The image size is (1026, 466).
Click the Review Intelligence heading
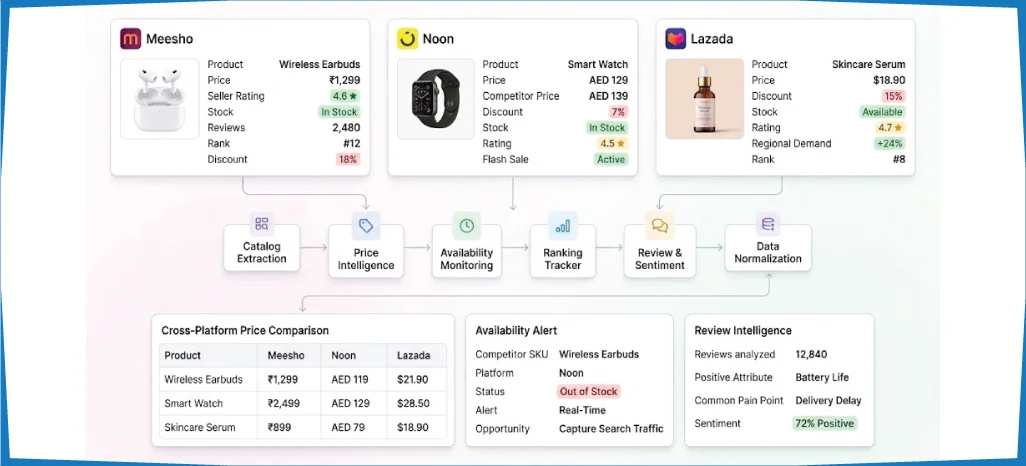pyautogui.click(x=743, y=331)
